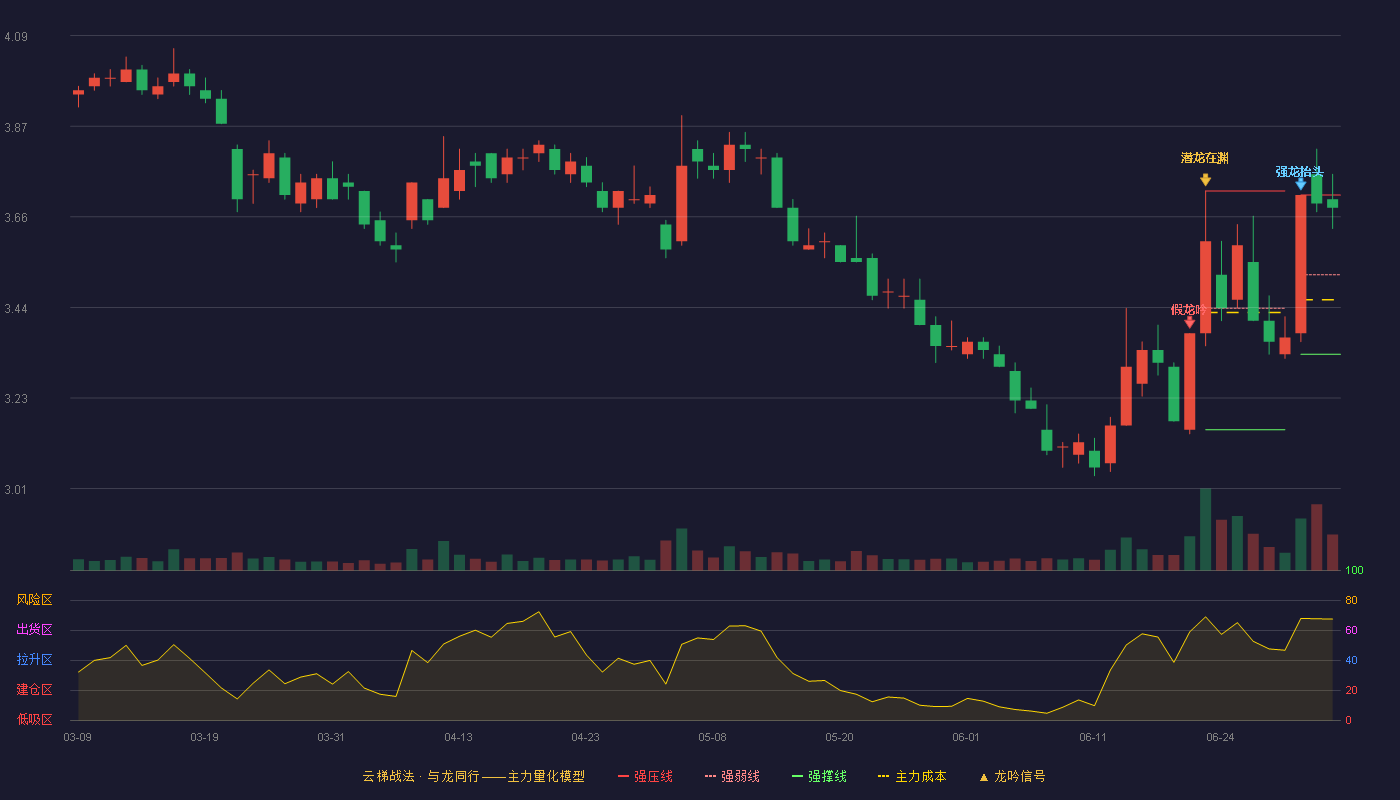Click the 06-11 date label
The image size is (1400, 800).
coord(1093,737)
